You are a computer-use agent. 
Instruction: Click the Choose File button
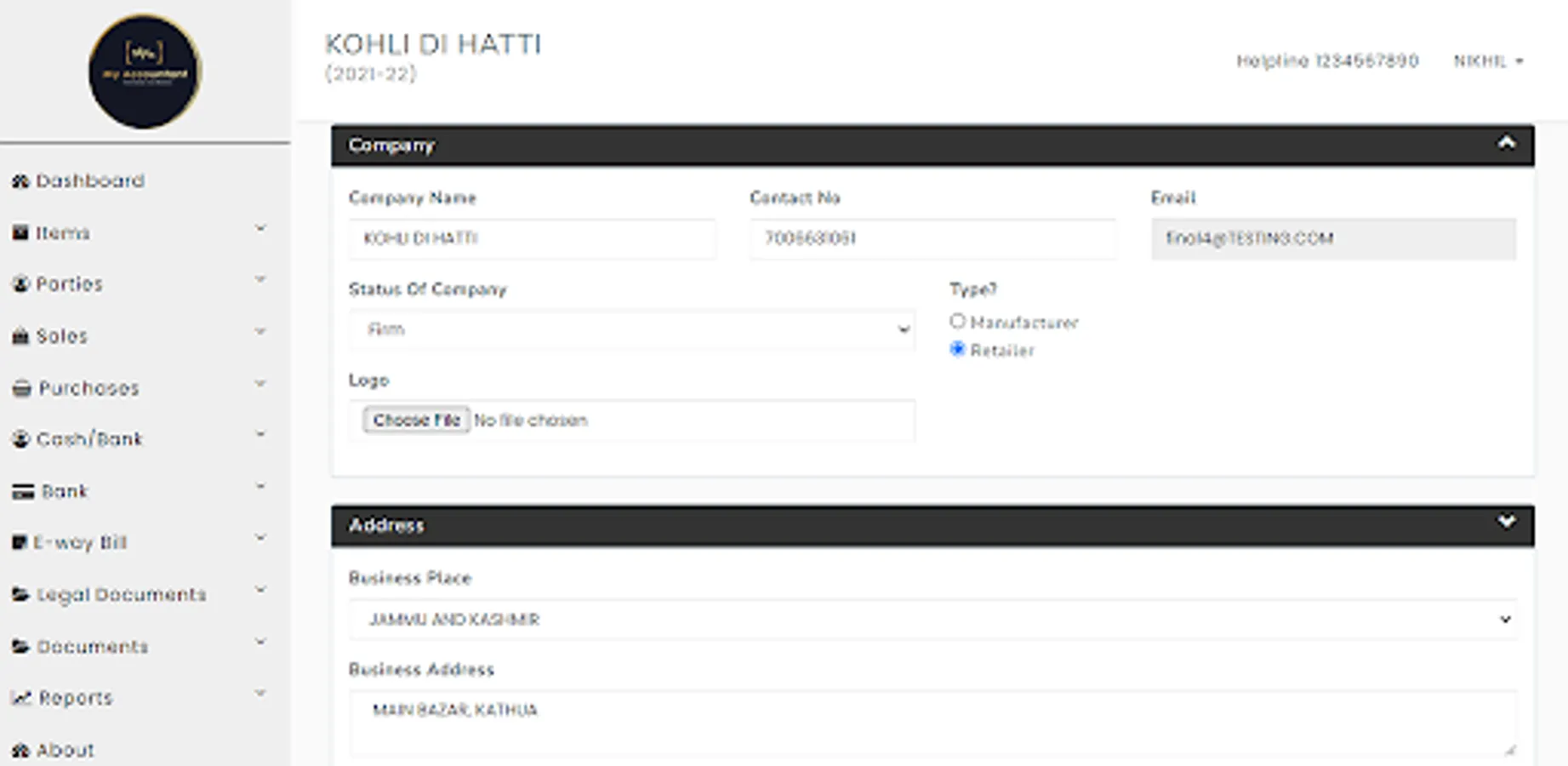pos(416,420)
